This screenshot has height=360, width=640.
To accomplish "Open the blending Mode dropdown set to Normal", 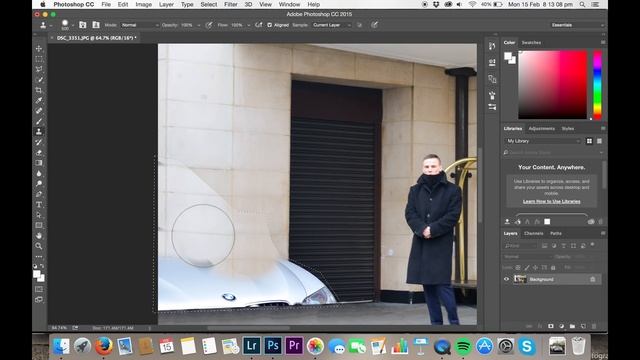I will coord(140,25).
